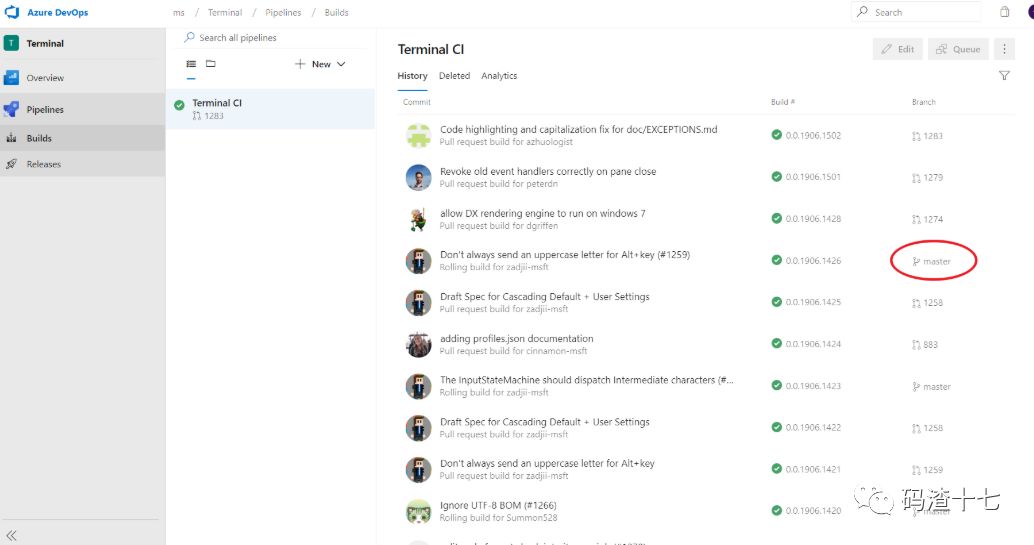Open commit 'The InputStateMachine should dispatch Intermediate characters'
The width and height of the screenshot is (1034, 545).
(x=587, y=379)
